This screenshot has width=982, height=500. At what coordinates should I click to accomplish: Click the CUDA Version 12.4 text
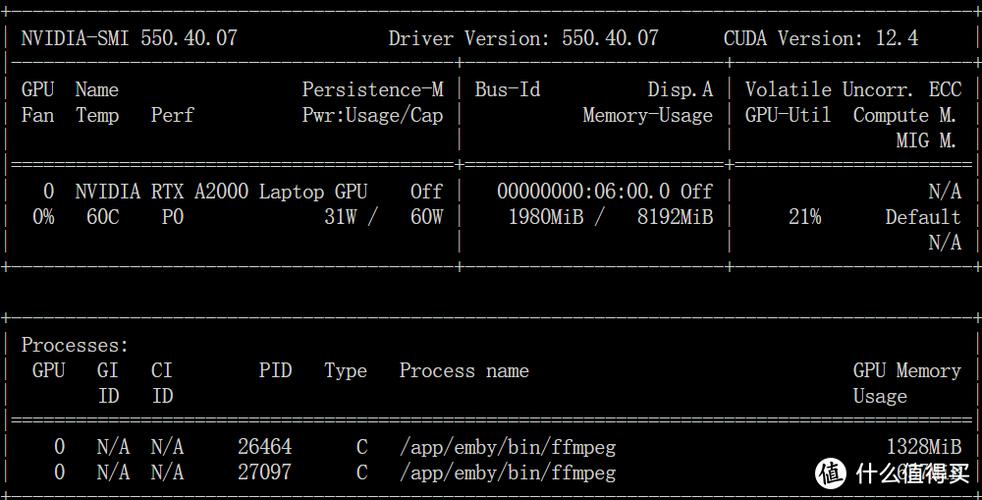[820, 38]
